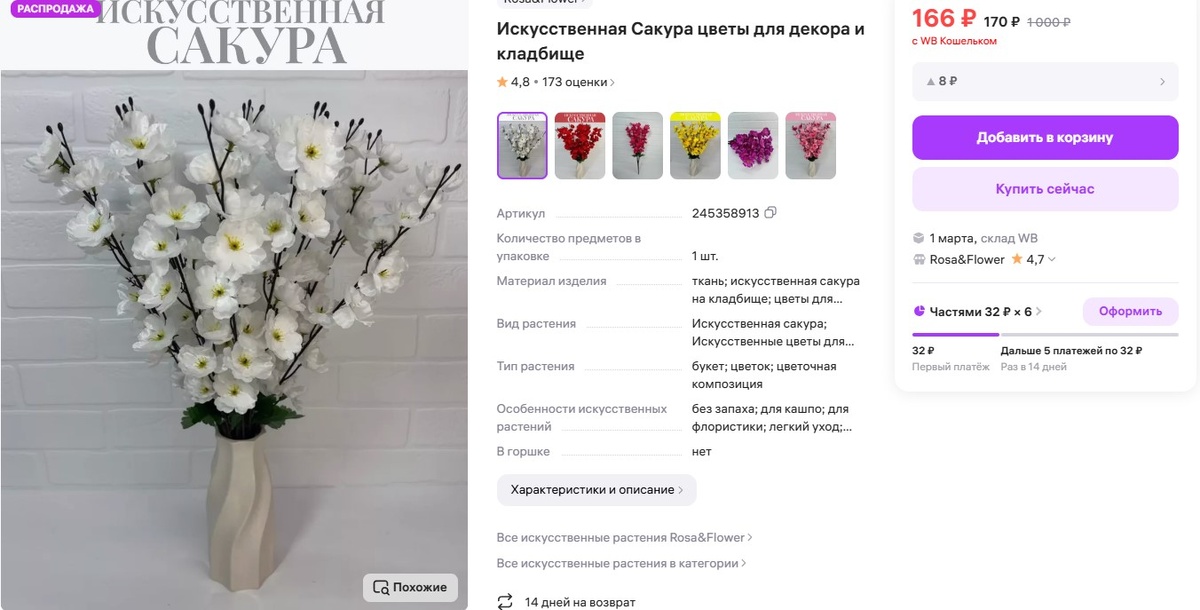Click the orange rating star icon
Image resolution: width=1200 pixels, height=610 pixels.
(502, 83)
